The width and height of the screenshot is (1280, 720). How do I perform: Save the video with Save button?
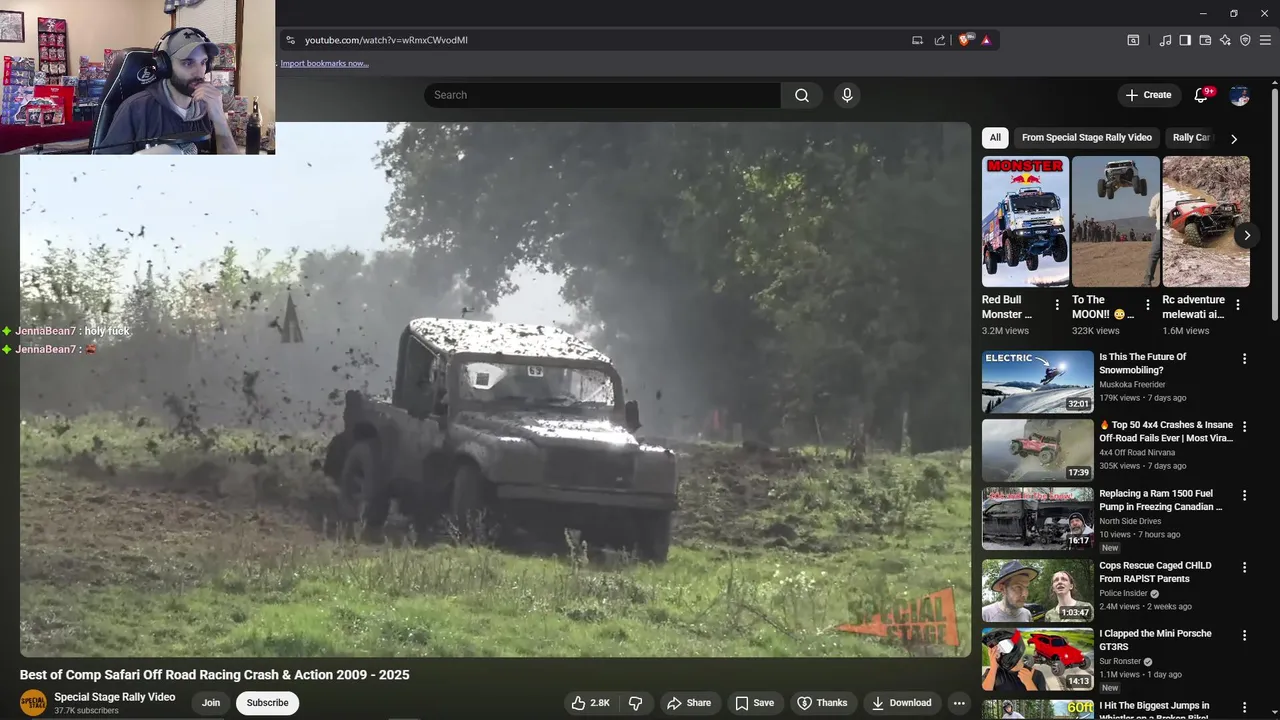pyautogui.click(x=755, y=703)
